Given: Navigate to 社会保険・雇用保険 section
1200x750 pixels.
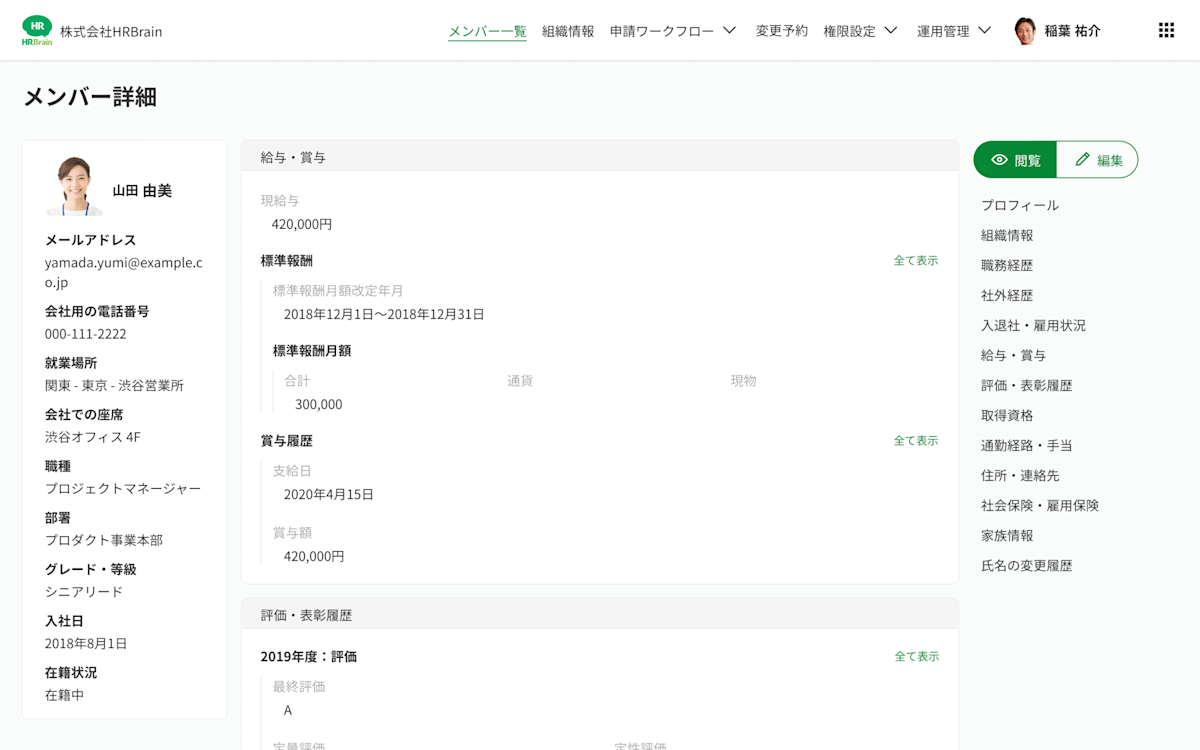Looking at the screenshot, I should 1040,505.
